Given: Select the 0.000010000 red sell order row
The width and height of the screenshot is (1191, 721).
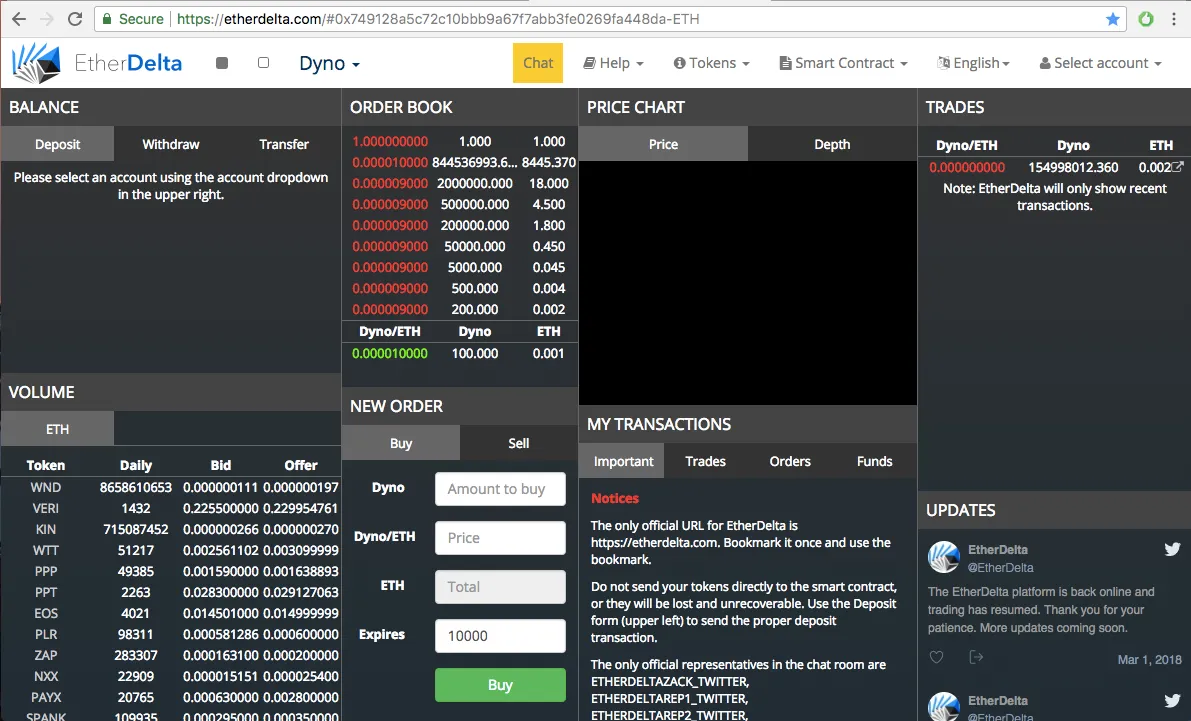Looking at the screenshot, I should point(460,163).
